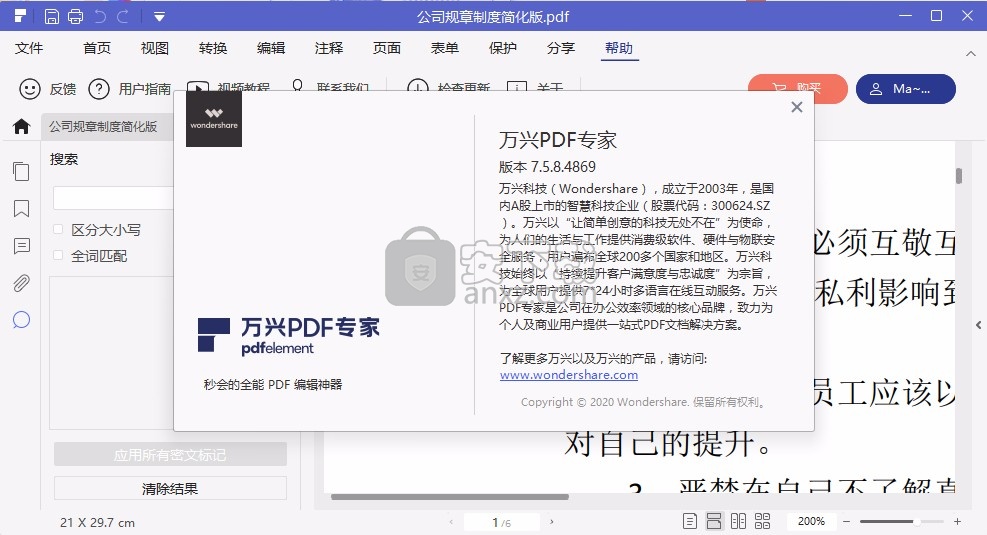
Task: Open the 用户指南 question mark icon
Action: pos(99,89)
